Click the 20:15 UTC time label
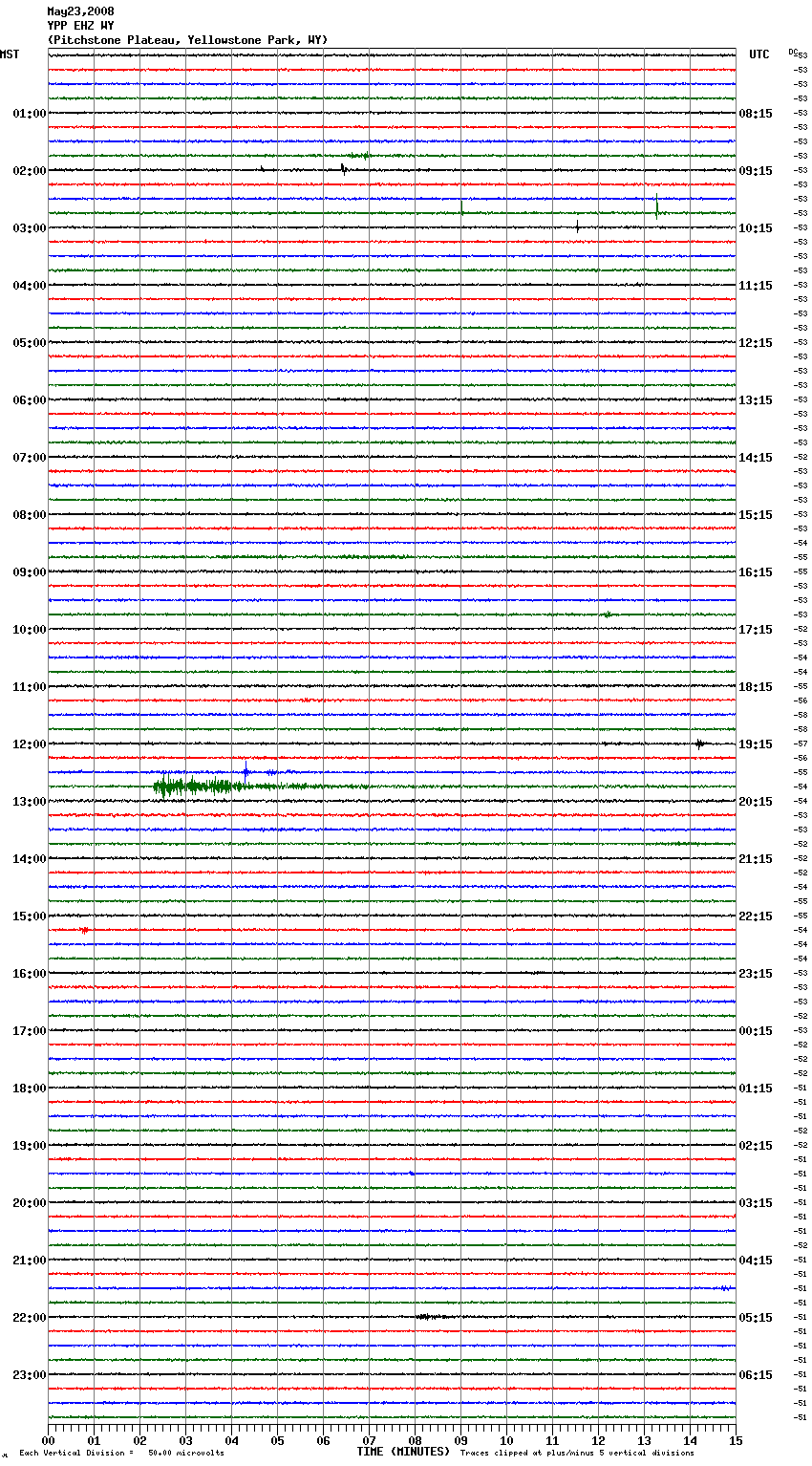 coord(756,802)
